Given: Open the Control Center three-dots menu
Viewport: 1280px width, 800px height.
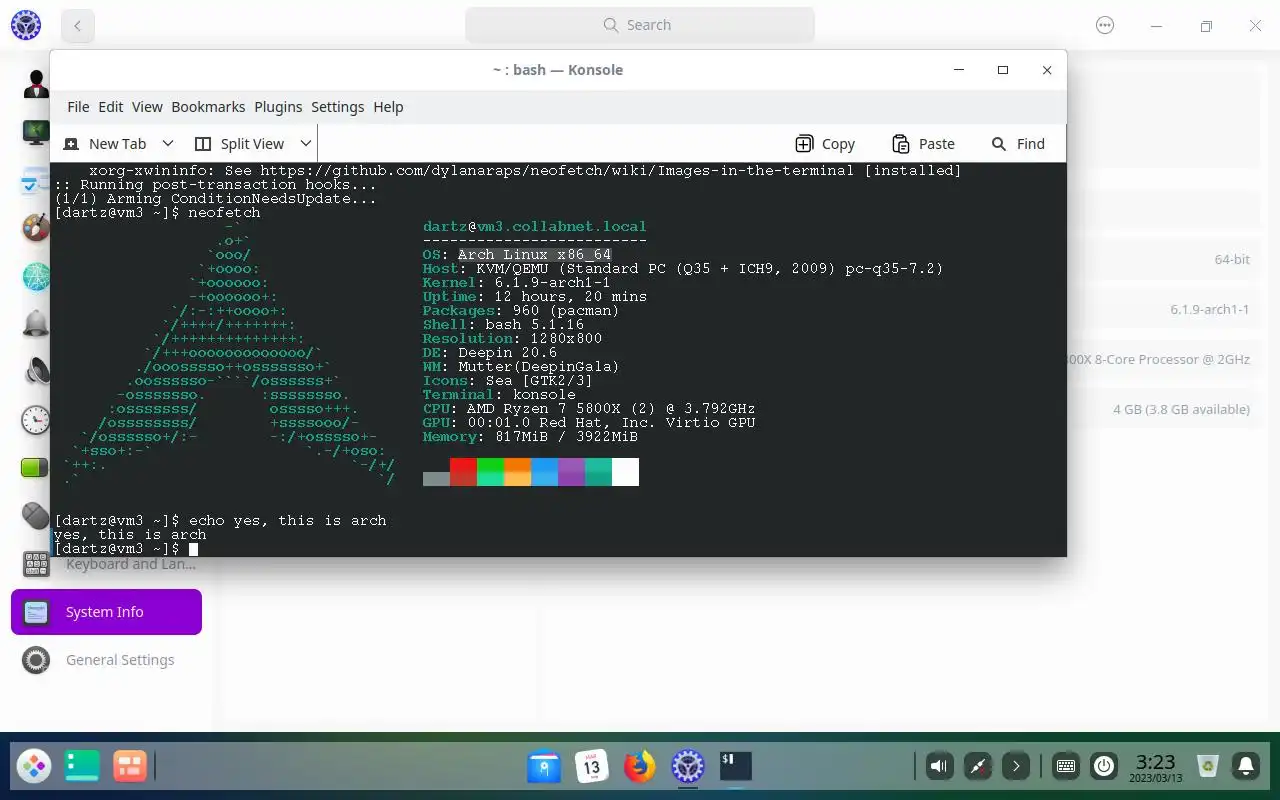Looking at the screenshot, I should [1105, 26].
